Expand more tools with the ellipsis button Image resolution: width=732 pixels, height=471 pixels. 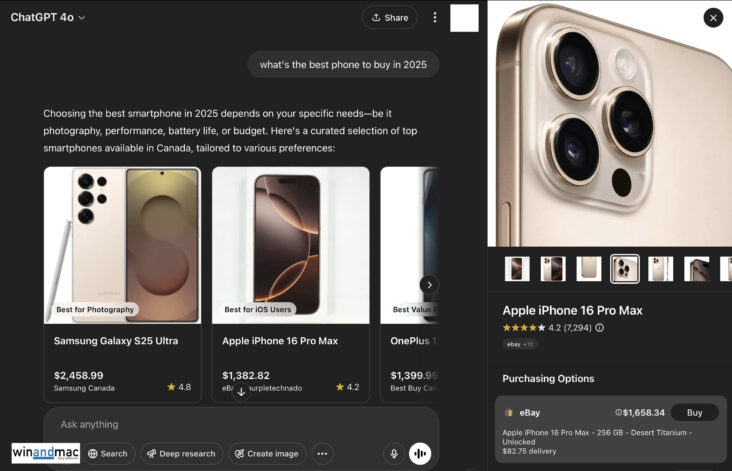pyautogui.click(x=322, y=453)
